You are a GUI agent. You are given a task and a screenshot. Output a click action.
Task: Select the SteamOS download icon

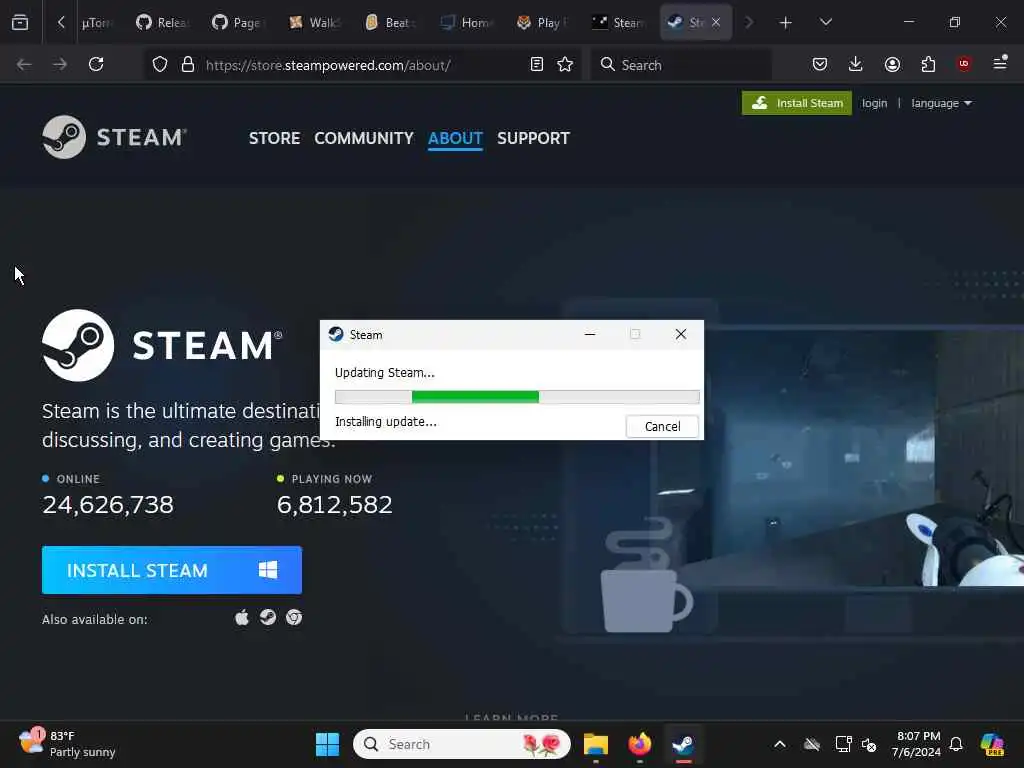tap(268, 617)
